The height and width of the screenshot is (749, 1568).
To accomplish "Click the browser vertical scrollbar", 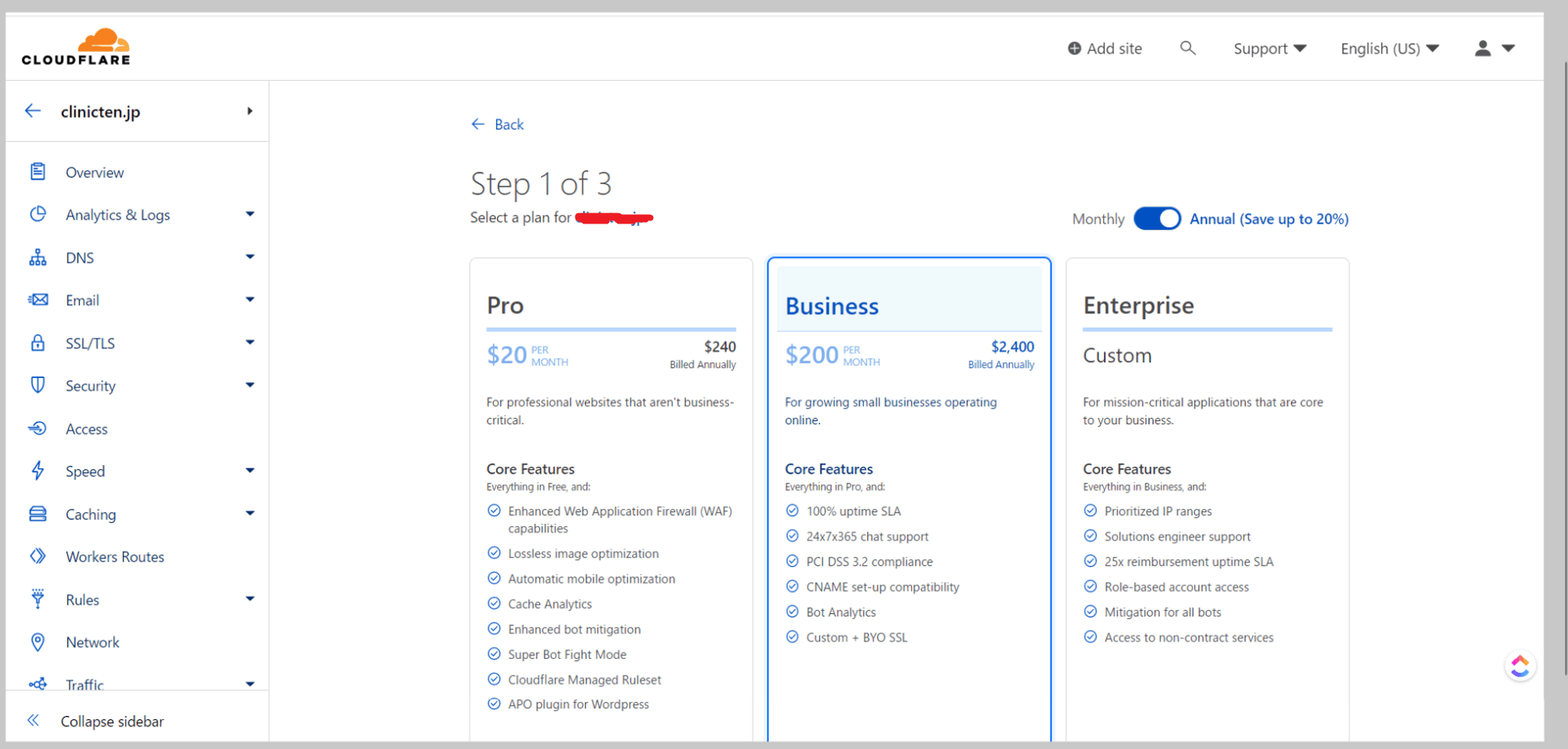I will [1564, 369].
